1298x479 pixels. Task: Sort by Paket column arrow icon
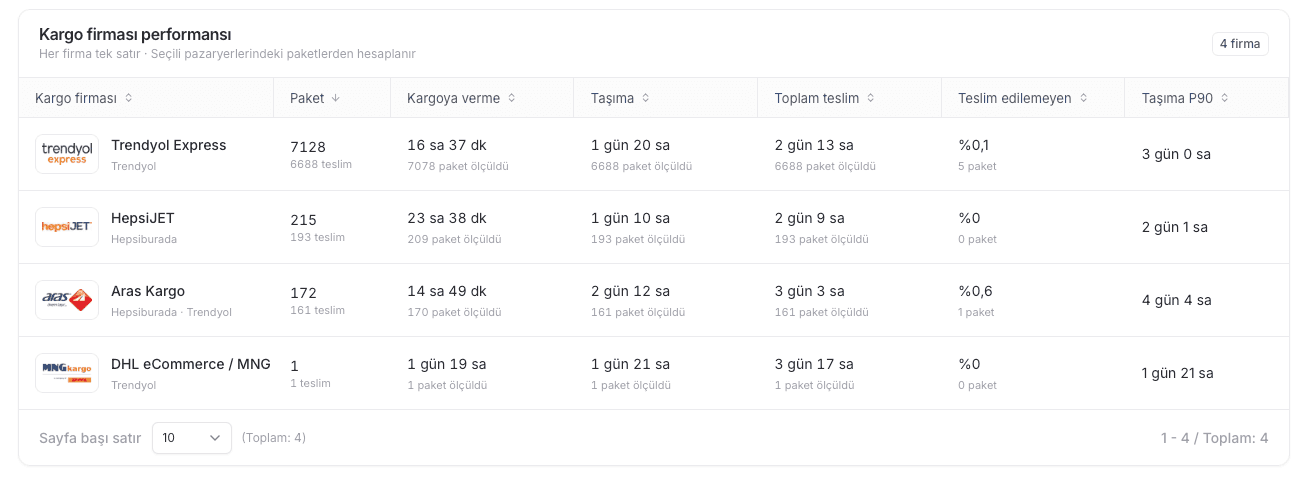[x=336, y=98]
